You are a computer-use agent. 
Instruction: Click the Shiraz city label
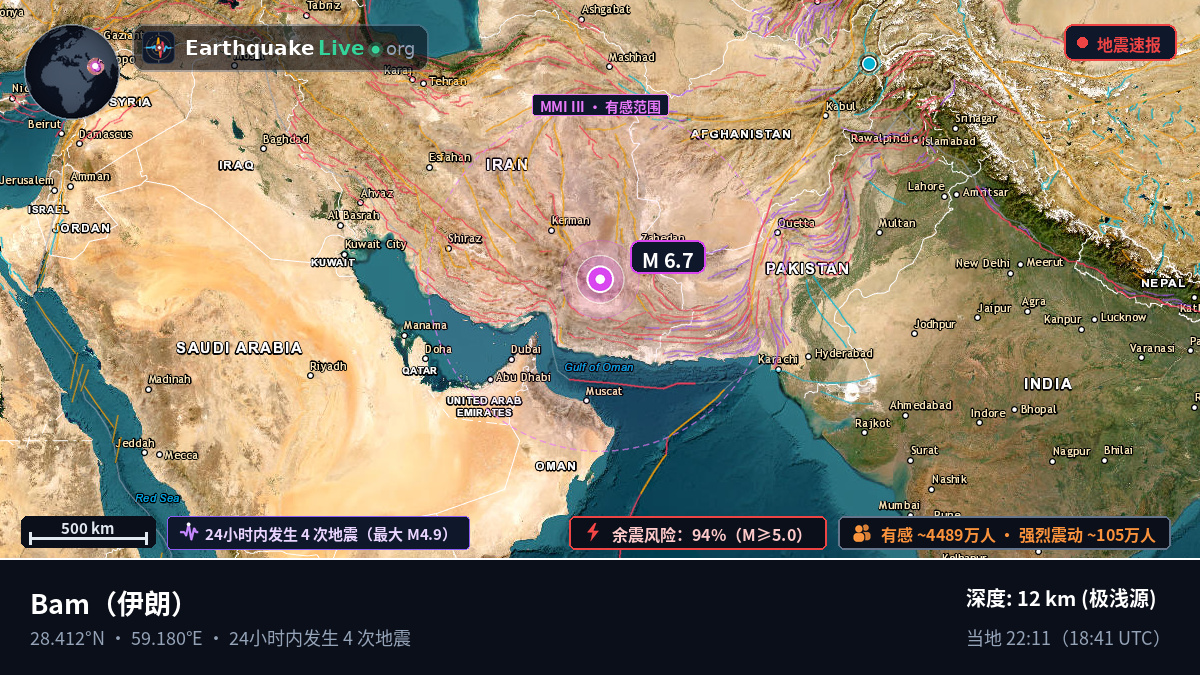[464, 239]
